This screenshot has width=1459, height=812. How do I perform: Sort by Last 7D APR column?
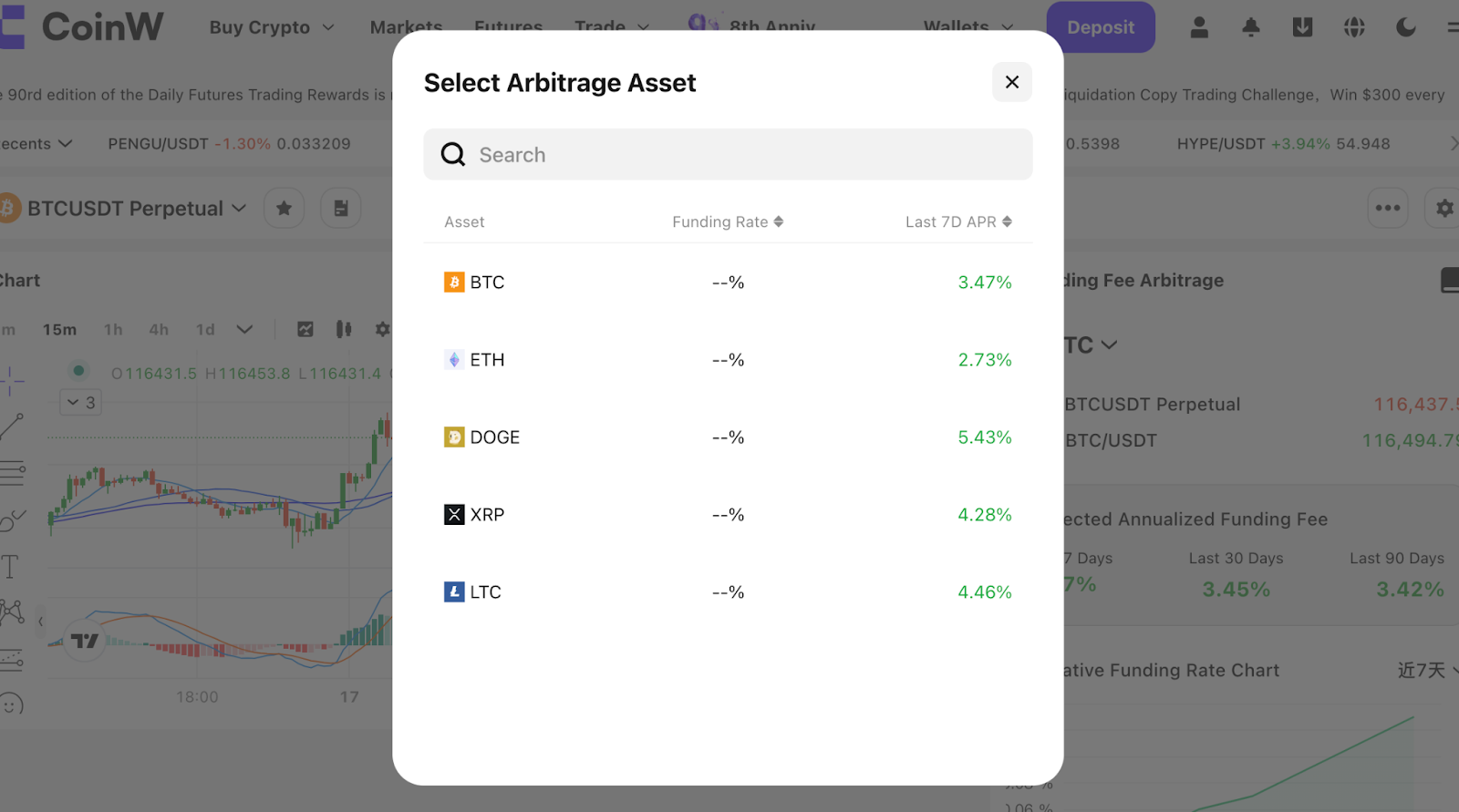[x=958, y=221]
